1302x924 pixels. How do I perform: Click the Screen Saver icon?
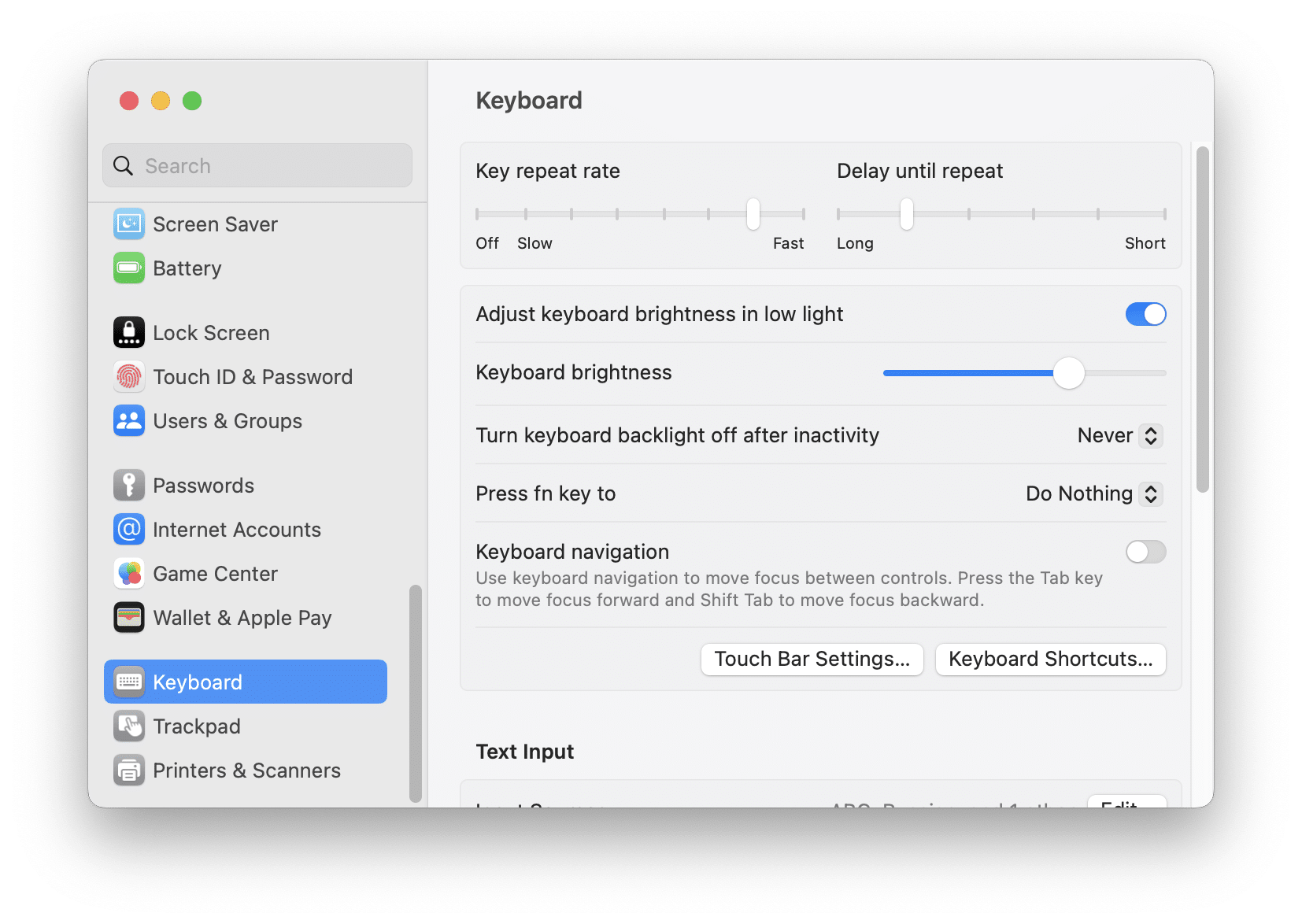click(x=128, y=224)
